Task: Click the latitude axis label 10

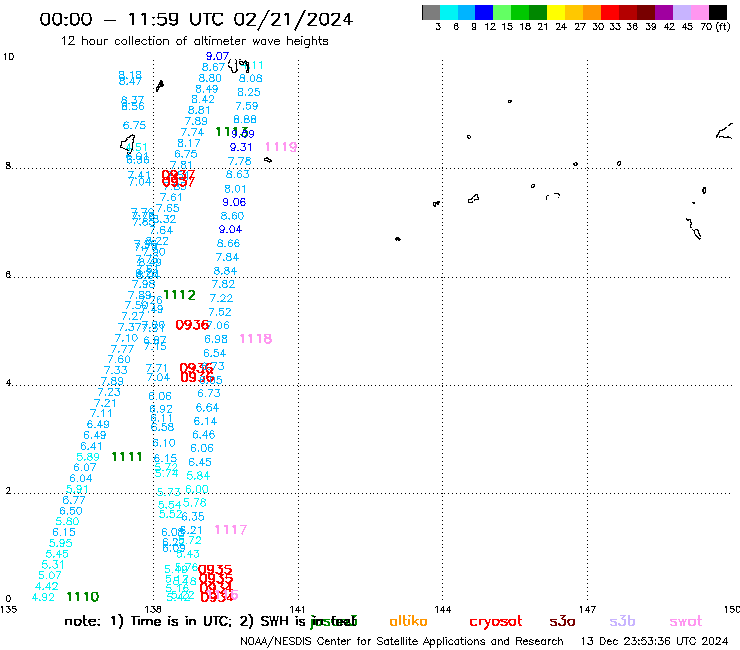Action: [x=9, y=57]
